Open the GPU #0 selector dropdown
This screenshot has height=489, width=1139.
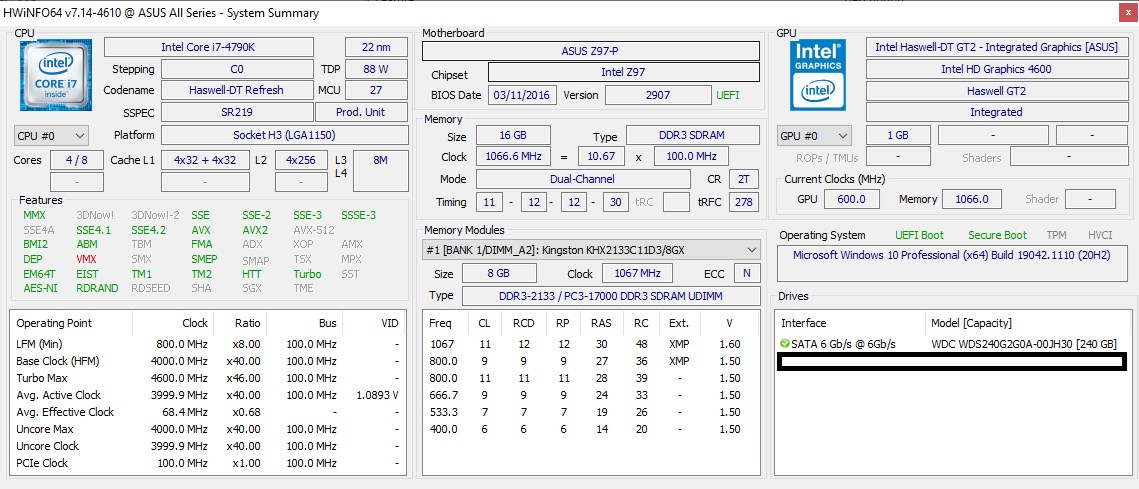tap(815, 136)
